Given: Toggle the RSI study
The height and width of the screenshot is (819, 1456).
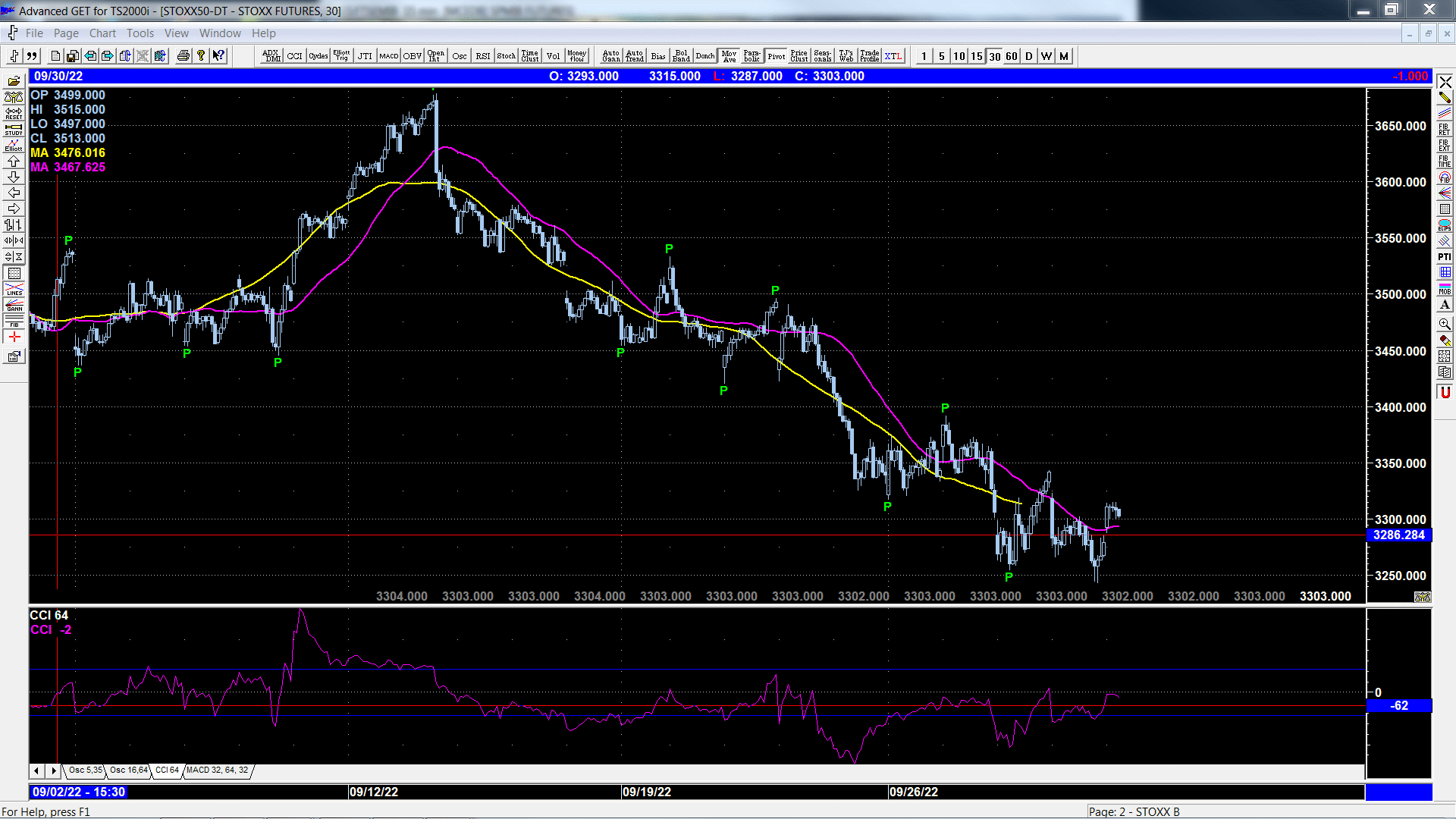Looking at the screenshot, I should (x=482, y=56).
